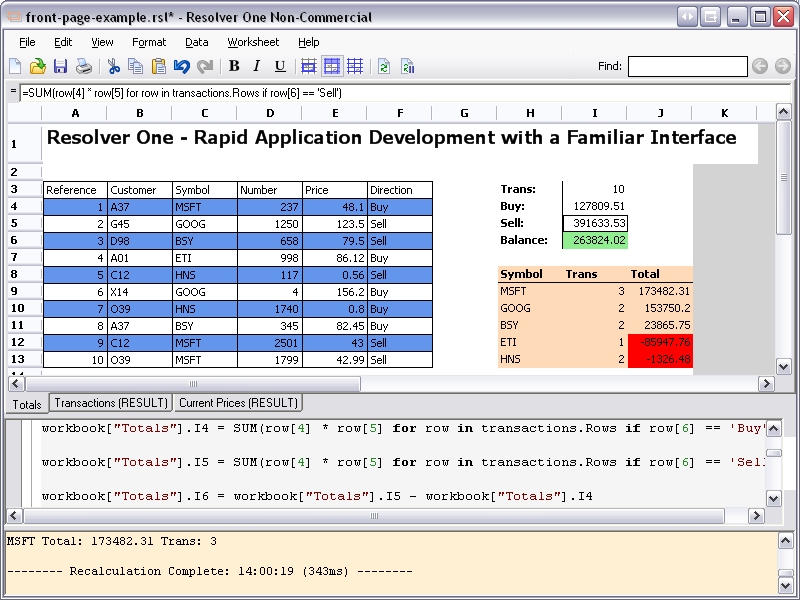Open the View menu

(x=102, y=42)
